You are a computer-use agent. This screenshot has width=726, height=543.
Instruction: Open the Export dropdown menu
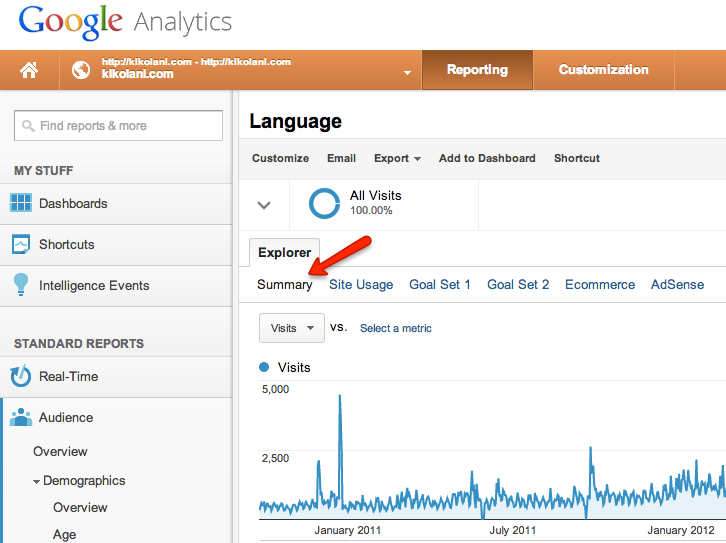397,158
